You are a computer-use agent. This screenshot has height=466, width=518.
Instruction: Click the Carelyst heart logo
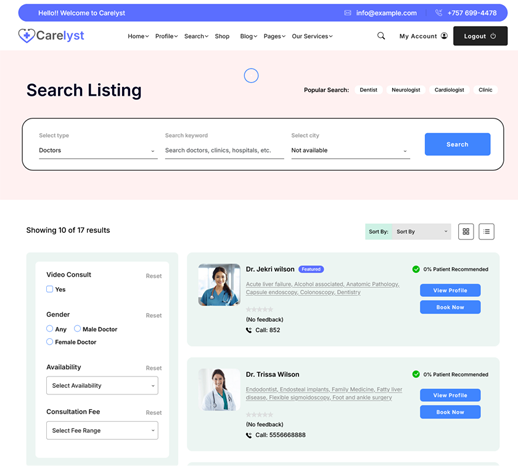point(26,35)
